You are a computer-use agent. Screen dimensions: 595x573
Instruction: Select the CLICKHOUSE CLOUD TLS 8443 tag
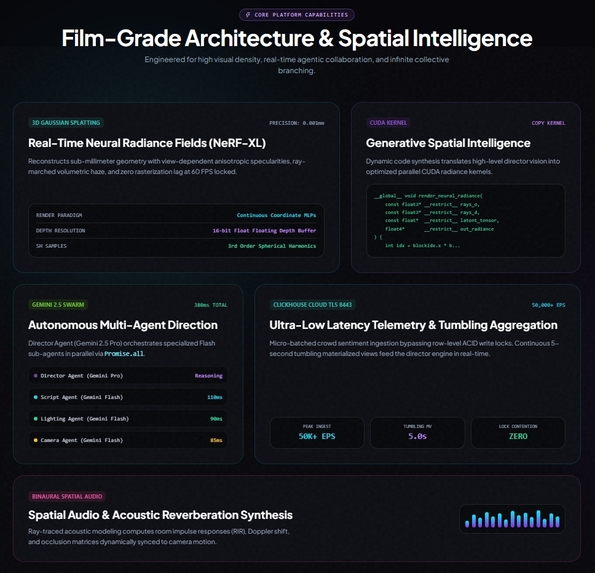pos(312,305)
